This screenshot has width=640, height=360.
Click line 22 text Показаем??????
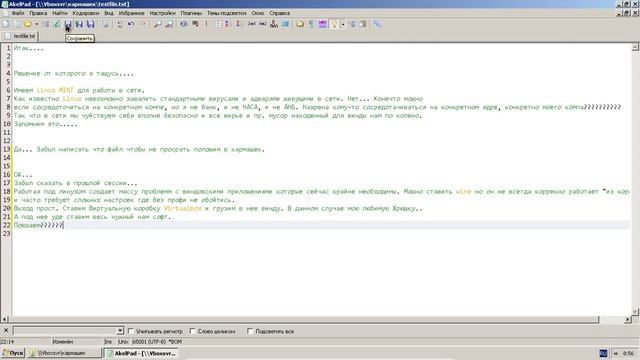pos(38,225)
